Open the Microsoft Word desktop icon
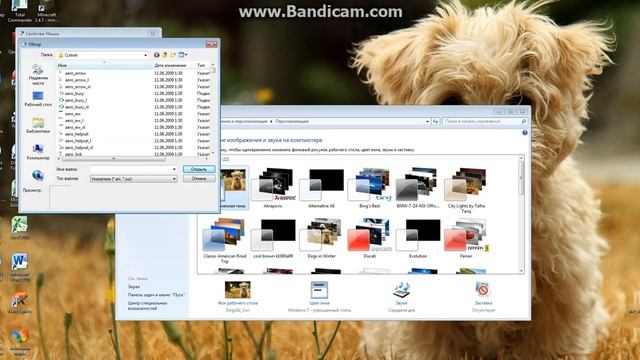The width and height of the screenshot is (640, 360). (19, 266)
